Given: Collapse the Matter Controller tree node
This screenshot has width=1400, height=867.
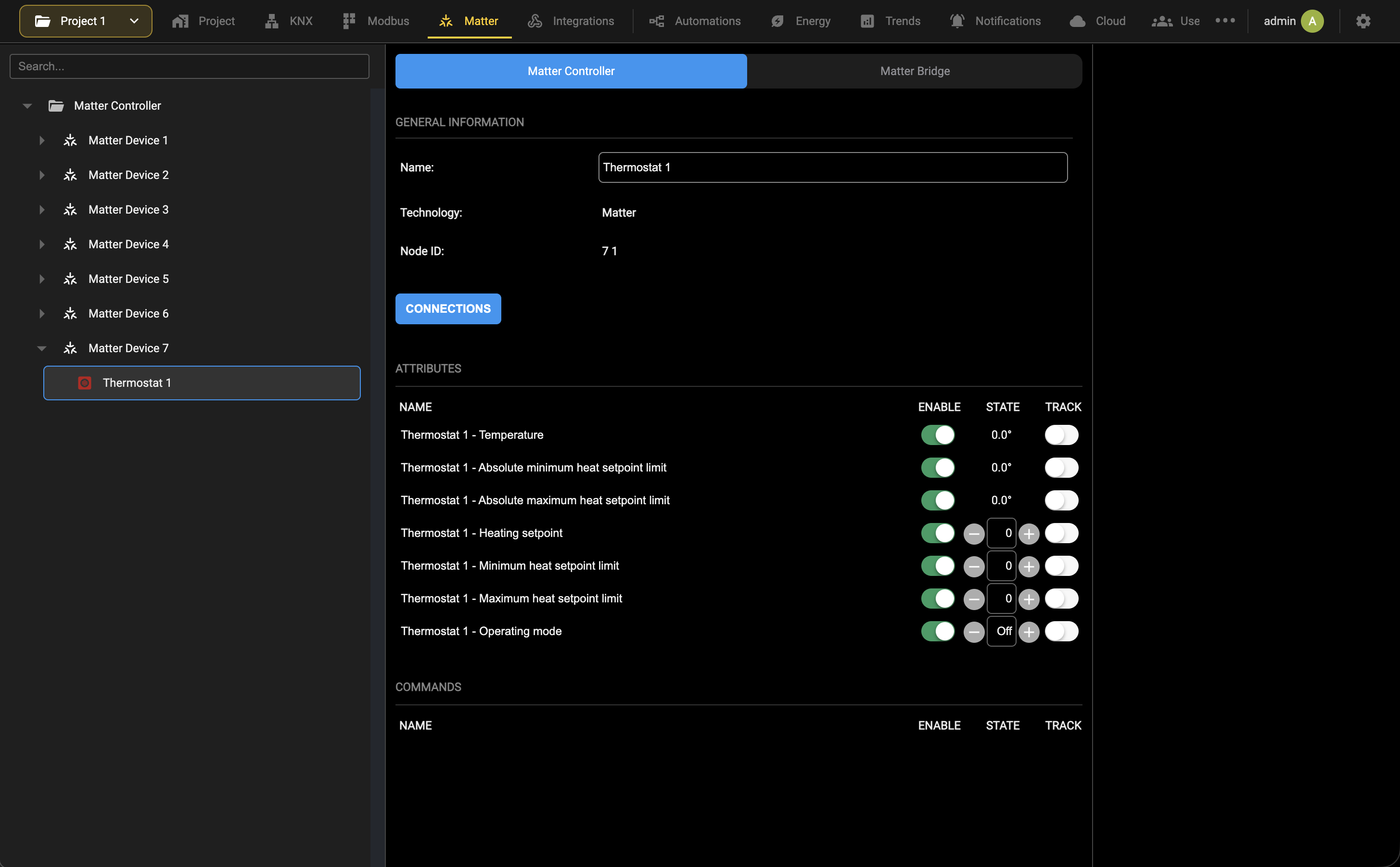Looking at the screenshot, I should pos(27,106).
